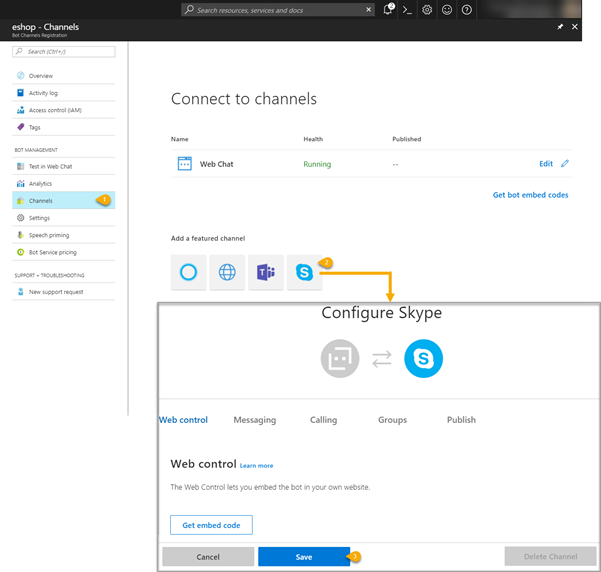Open Tags in the sidebar
This screenshot has width=601, height=572.
64,127
